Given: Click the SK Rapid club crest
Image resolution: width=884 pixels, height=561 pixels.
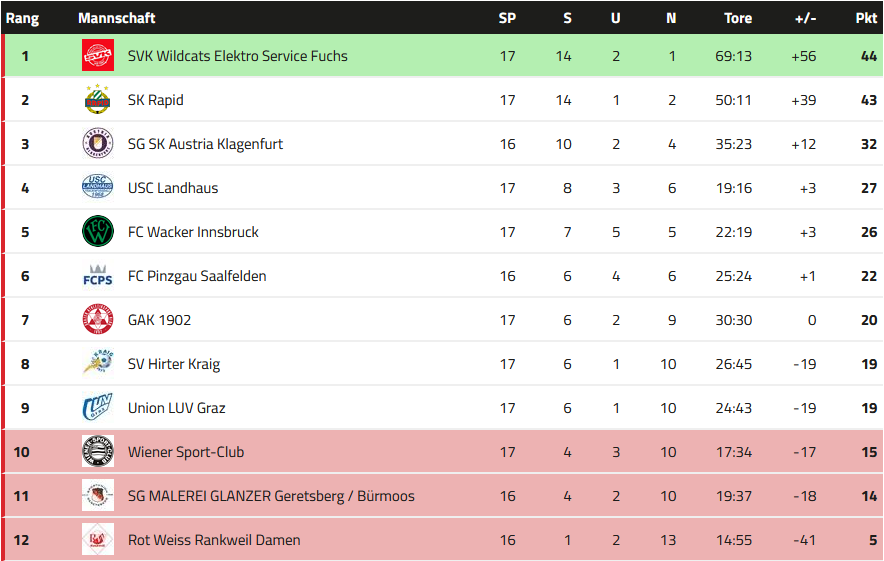Looking at the screenshot, I should tap(98, 100).
